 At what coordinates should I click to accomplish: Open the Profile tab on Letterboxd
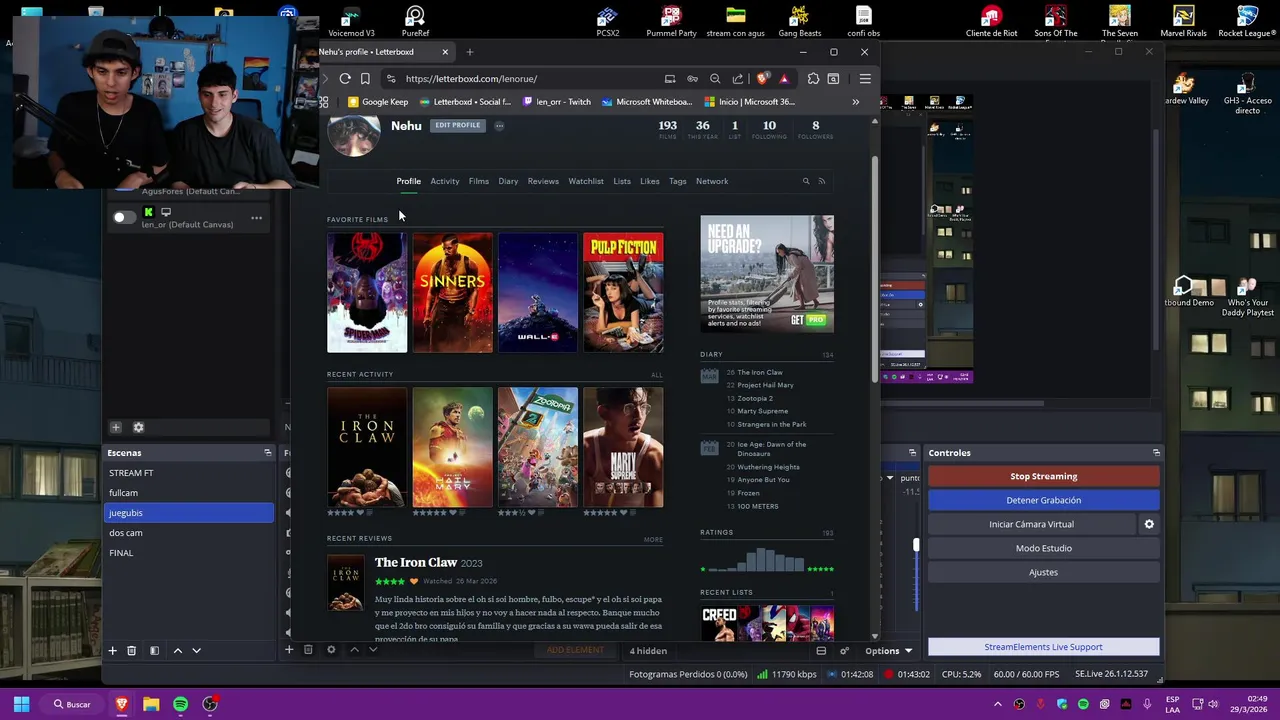pyautogui.click(x=408, y=181)
